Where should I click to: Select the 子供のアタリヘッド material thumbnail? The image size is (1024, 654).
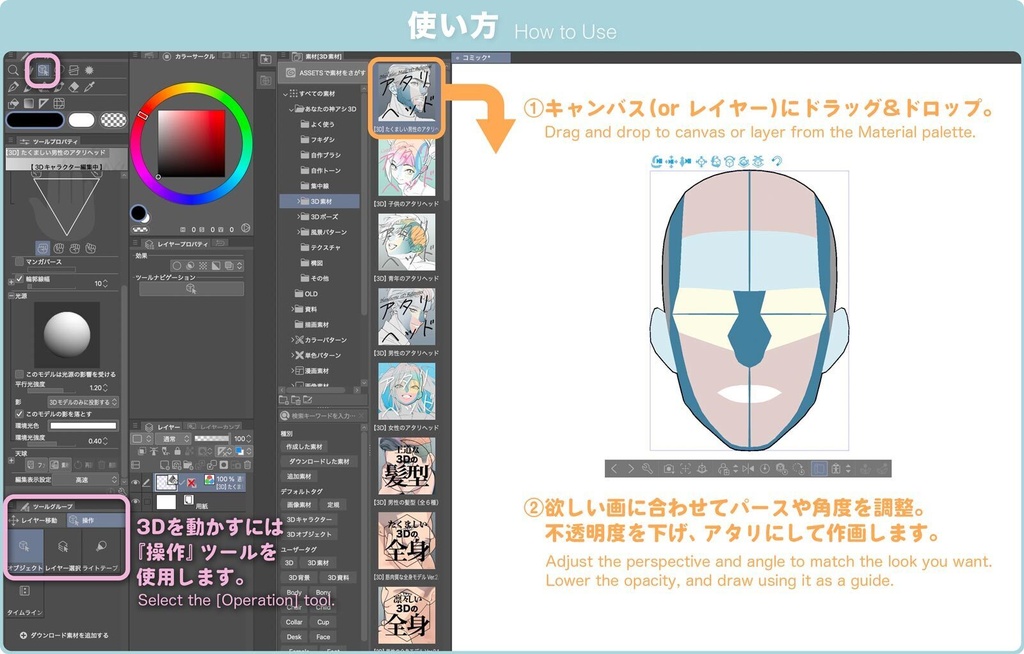pyautogui.click(x=407, y=167)
